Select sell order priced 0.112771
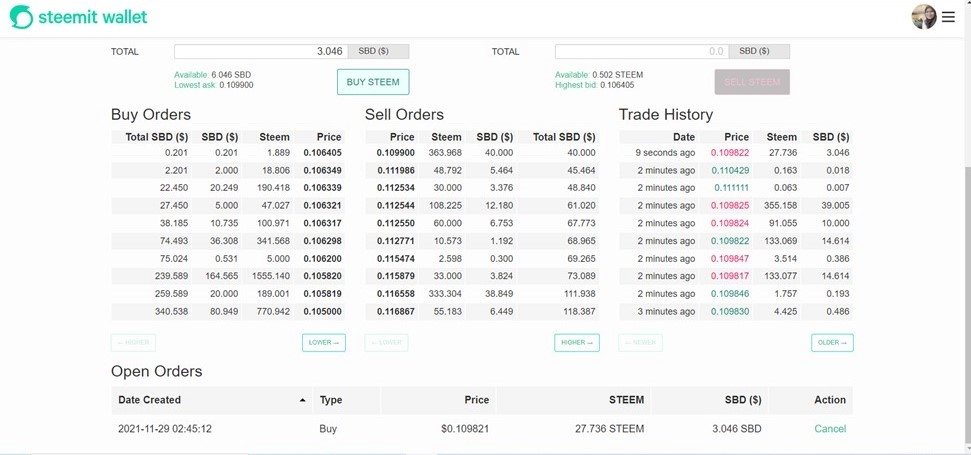This screenshot has width=971, height=455. click(482, 241)
